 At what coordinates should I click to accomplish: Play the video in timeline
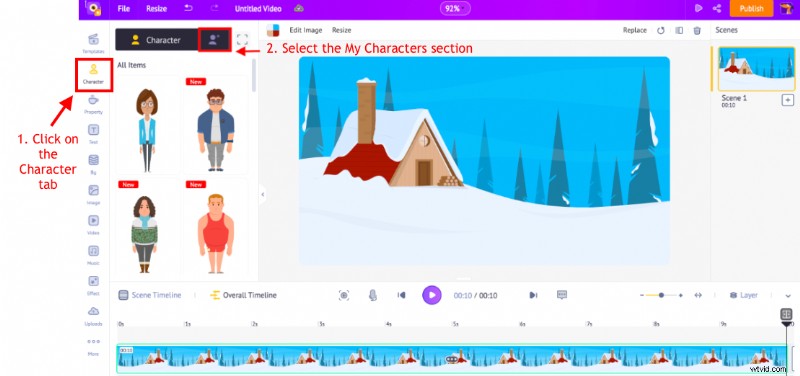click(432, 295)
